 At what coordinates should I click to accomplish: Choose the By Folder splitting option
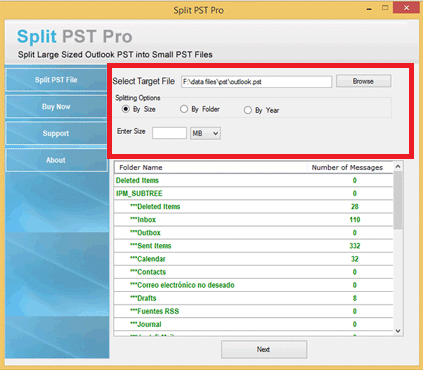(184, 109)
